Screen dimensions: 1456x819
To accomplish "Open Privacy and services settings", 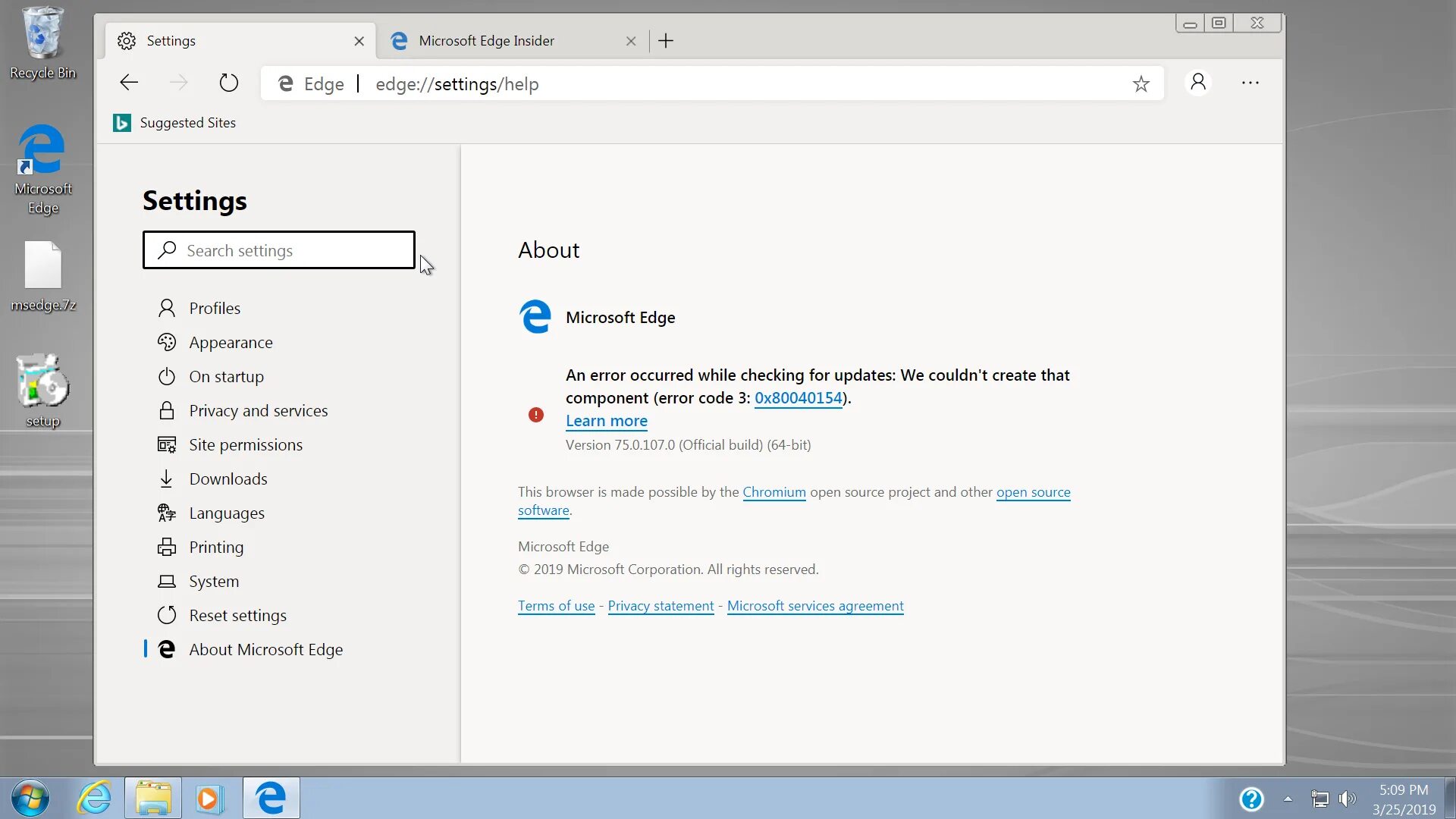I will (x=258, y=411).
